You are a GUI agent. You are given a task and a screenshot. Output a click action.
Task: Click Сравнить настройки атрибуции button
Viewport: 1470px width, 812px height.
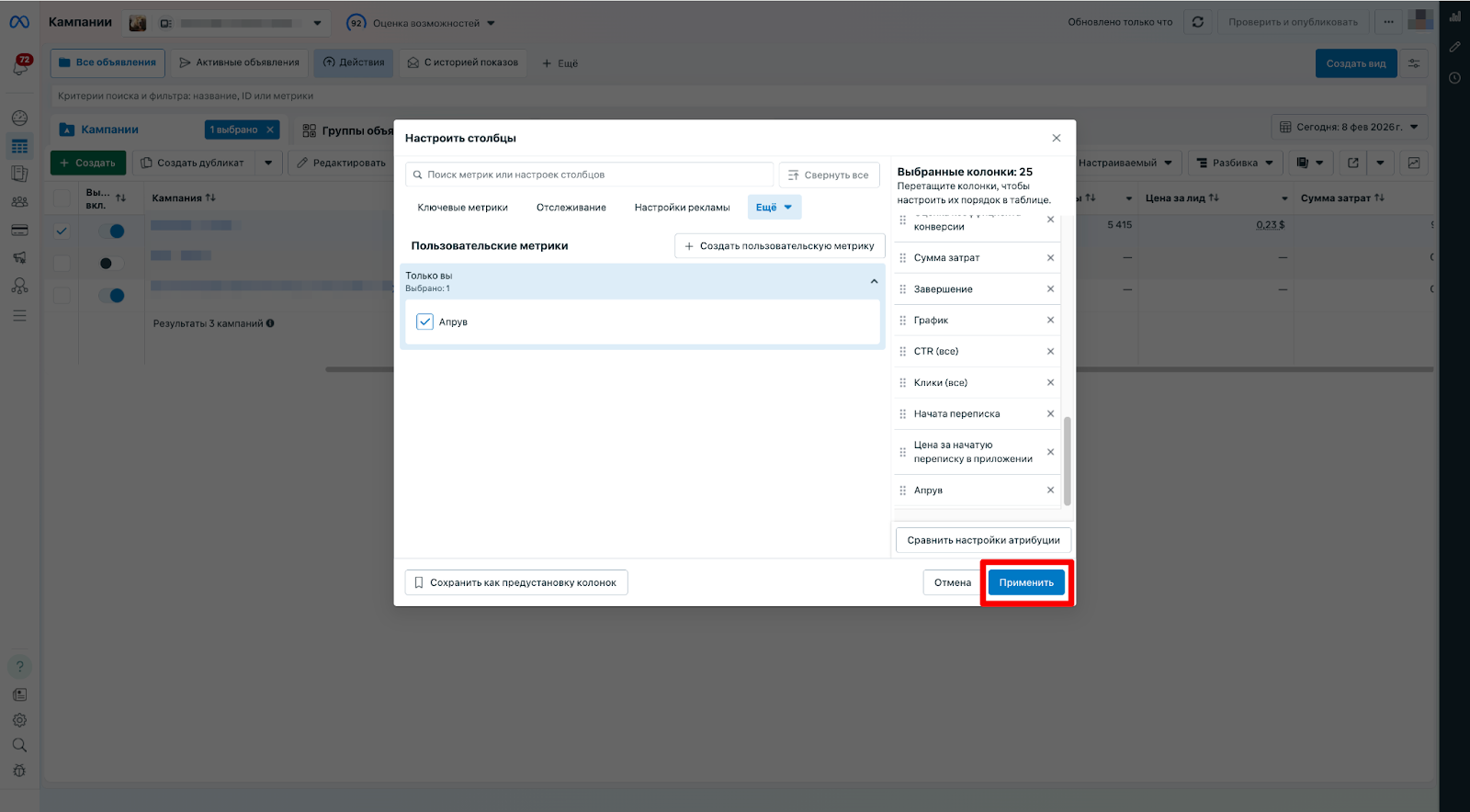983,540
